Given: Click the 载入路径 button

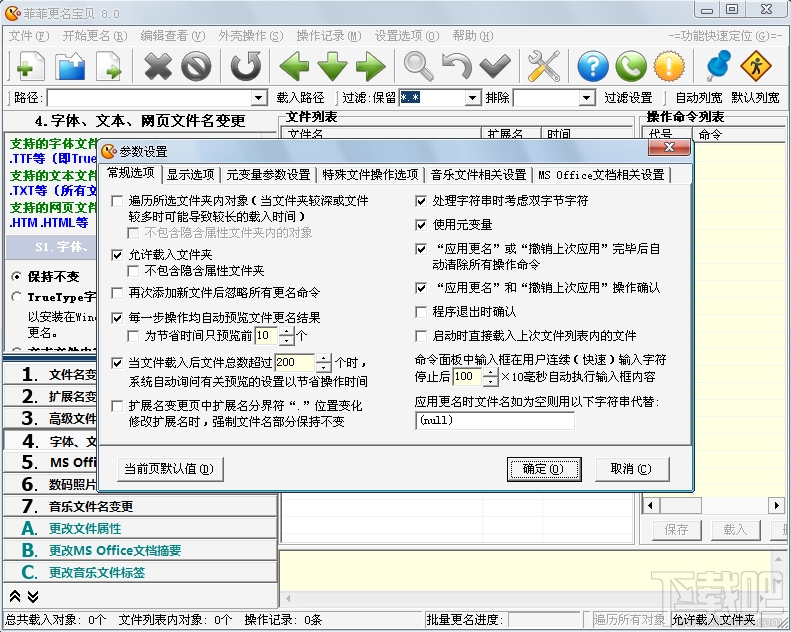Looking at the screenshot, I should [x=300, y=97].
